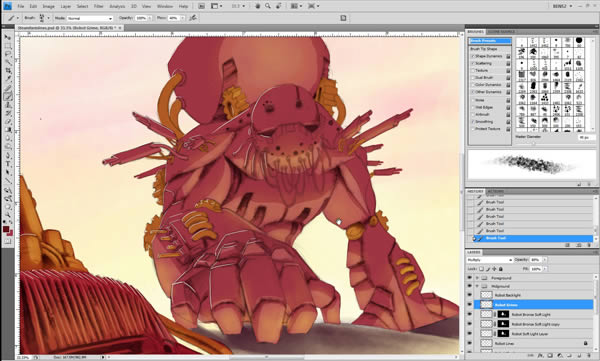
Task: Create new document from current history state
Action: 567,245
